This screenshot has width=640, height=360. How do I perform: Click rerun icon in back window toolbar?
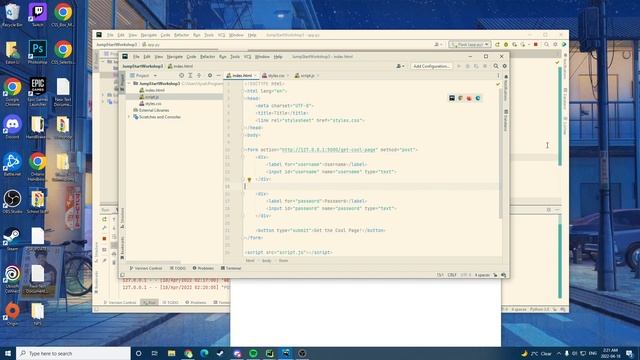click(497, 44)
